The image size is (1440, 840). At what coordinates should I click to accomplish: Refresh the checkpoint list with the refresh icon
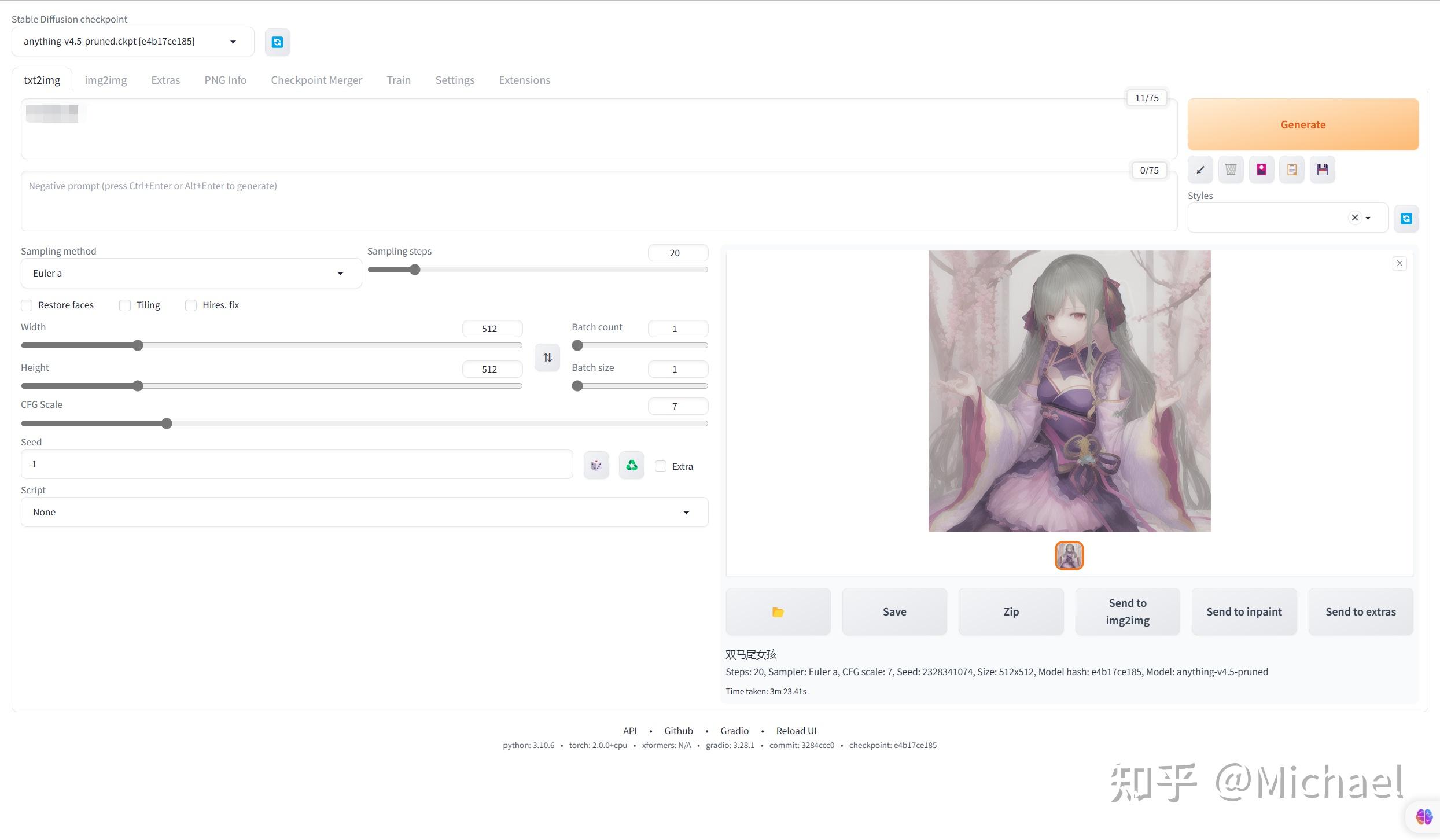pyautogui.click(x=277, y=42)
